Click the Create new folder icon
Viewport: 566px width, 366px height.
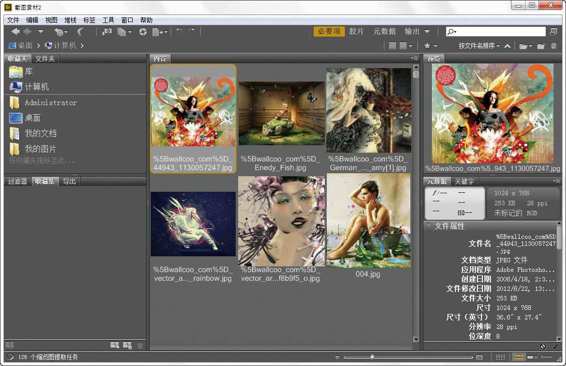click(541, 46)
